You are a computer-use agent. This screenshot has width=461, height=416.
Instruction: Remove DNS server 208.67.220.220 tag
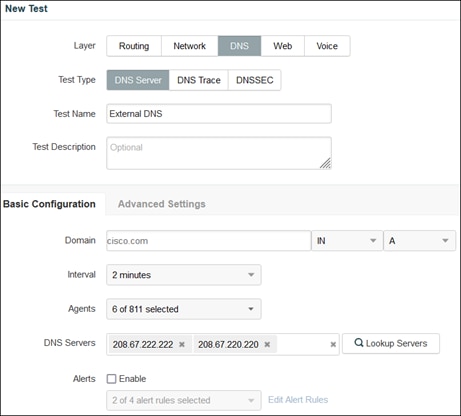pos(267,344)
